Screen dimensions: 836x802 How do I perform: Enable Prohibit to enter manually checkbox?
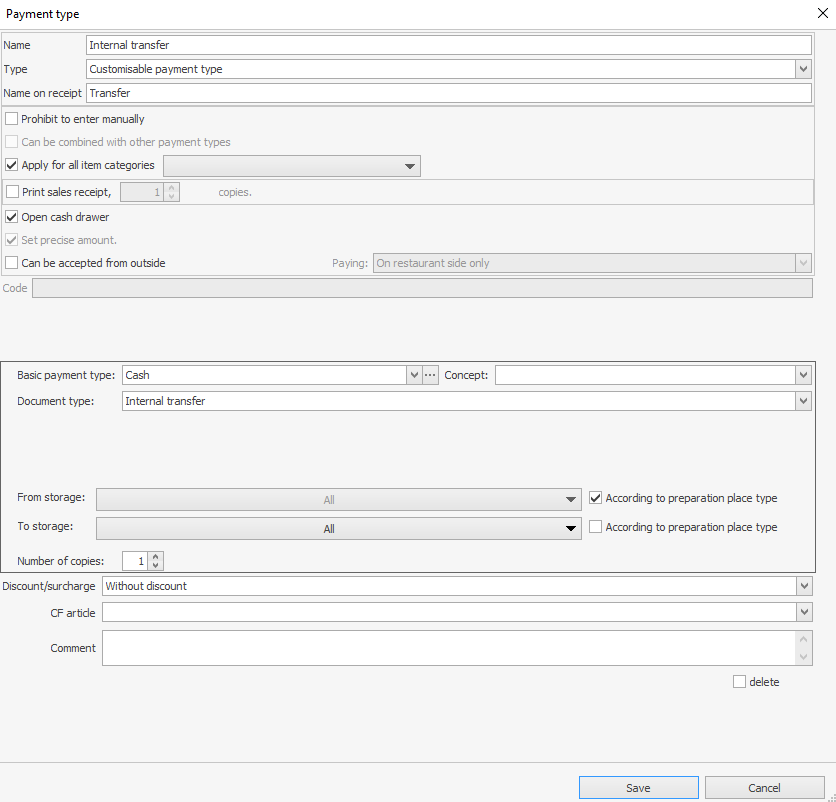click(x=12, y=119)
